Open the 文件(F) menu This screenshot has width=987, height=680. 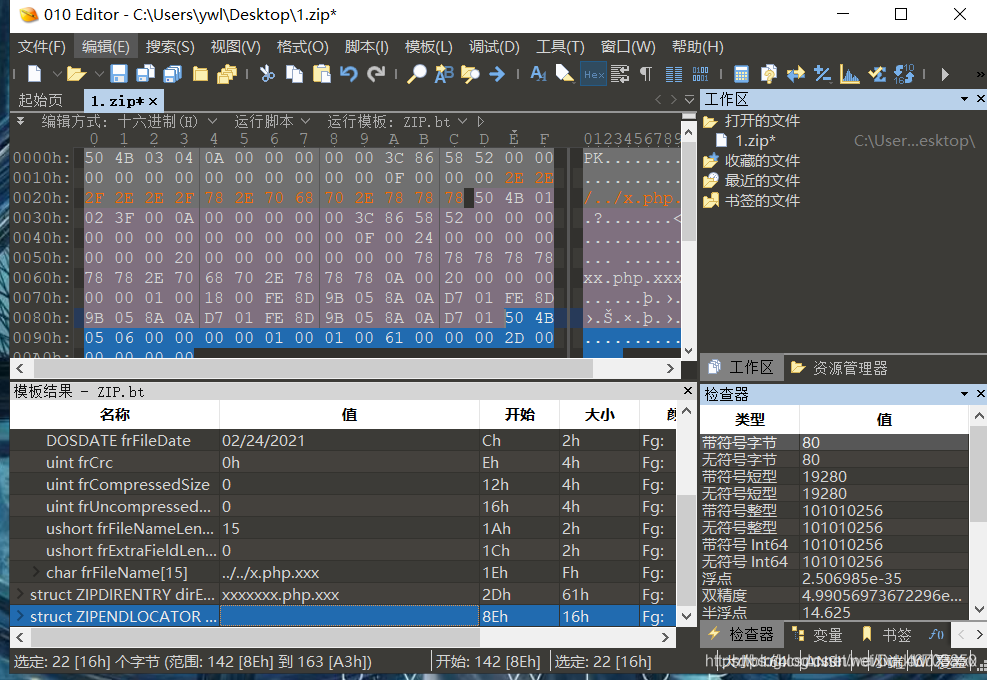(42, 47)
